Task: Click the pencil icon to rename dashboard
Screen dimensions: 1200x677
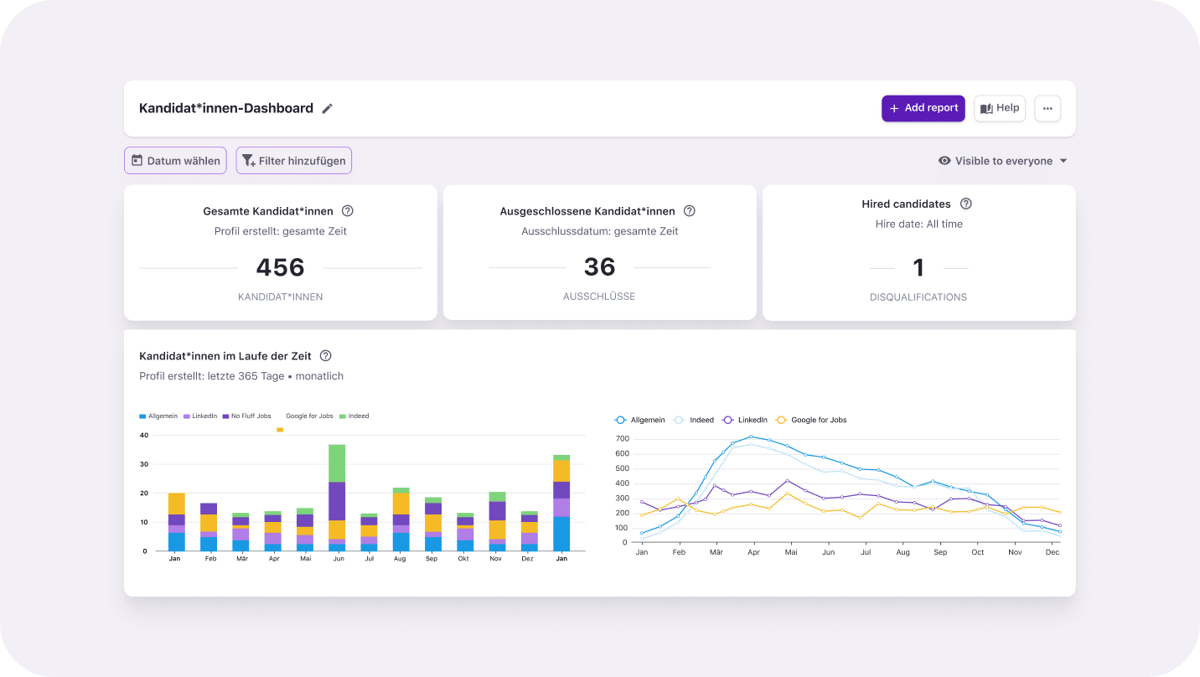Action: click(327, 109)
